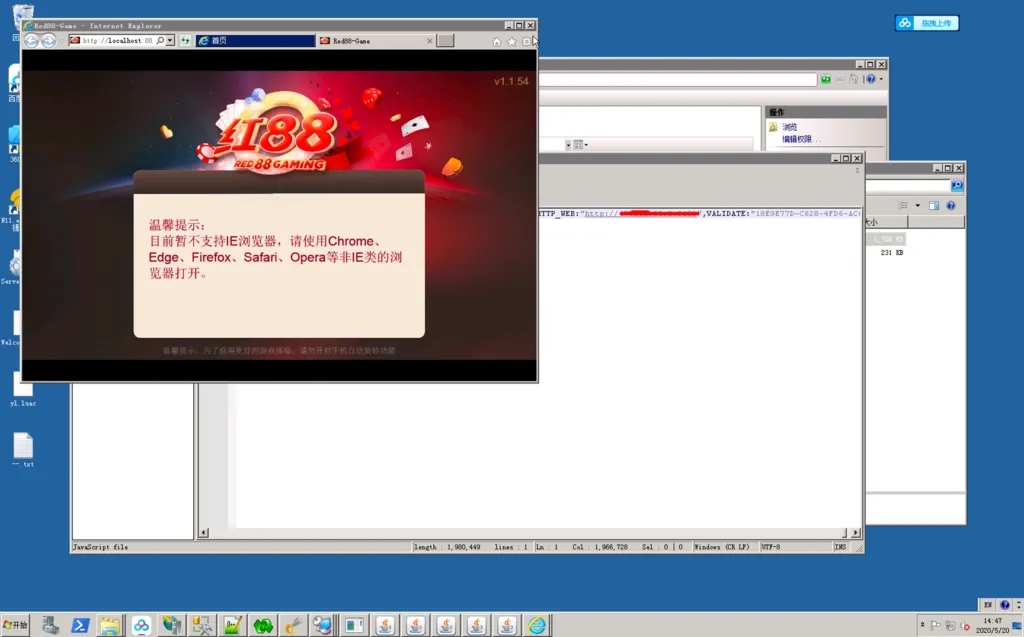Expand the IIS Manager help dropdown arrow
1024x637 pixels.
879,79
